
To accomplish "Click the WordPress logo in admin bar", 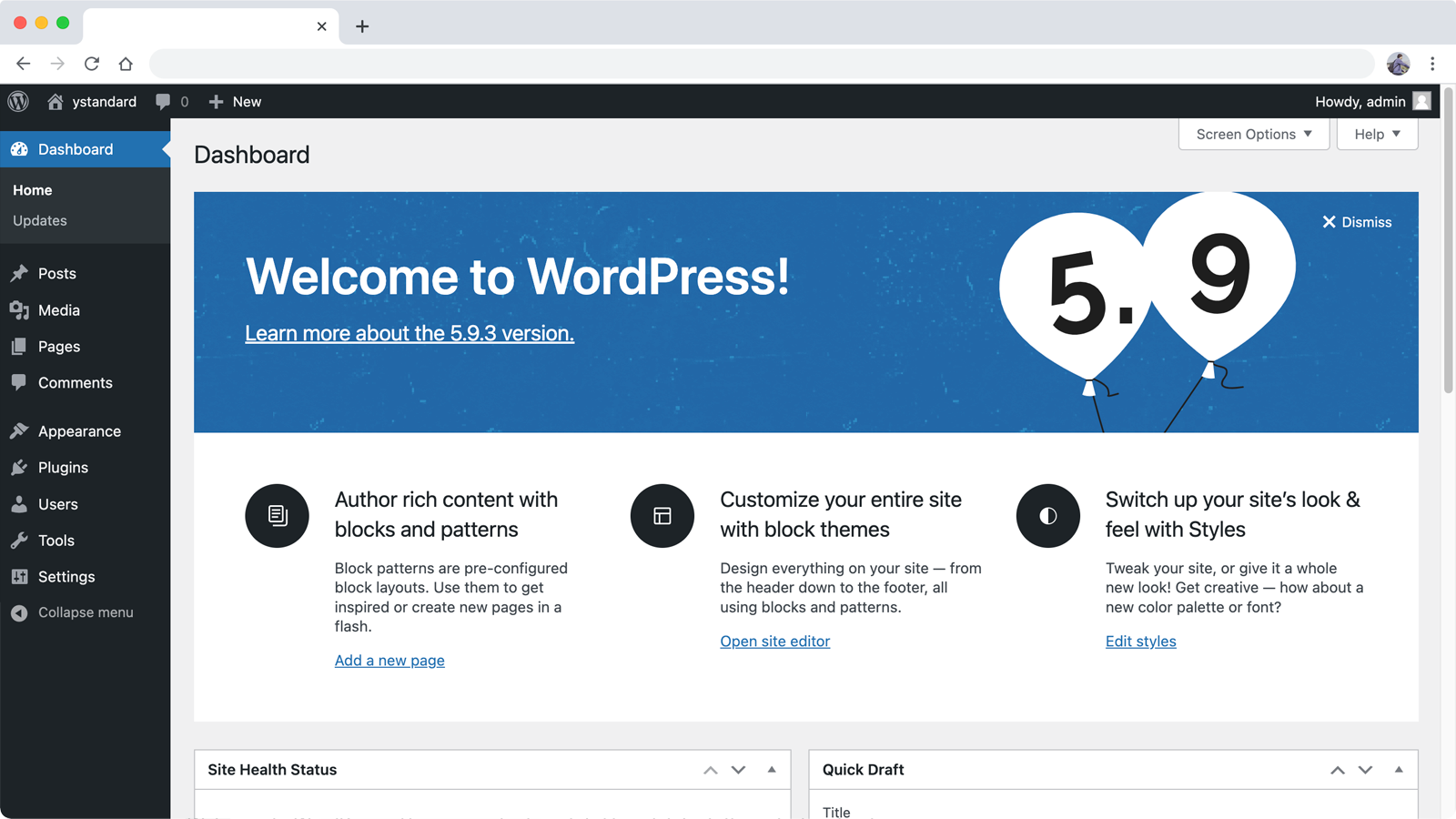I will [18, 101].
